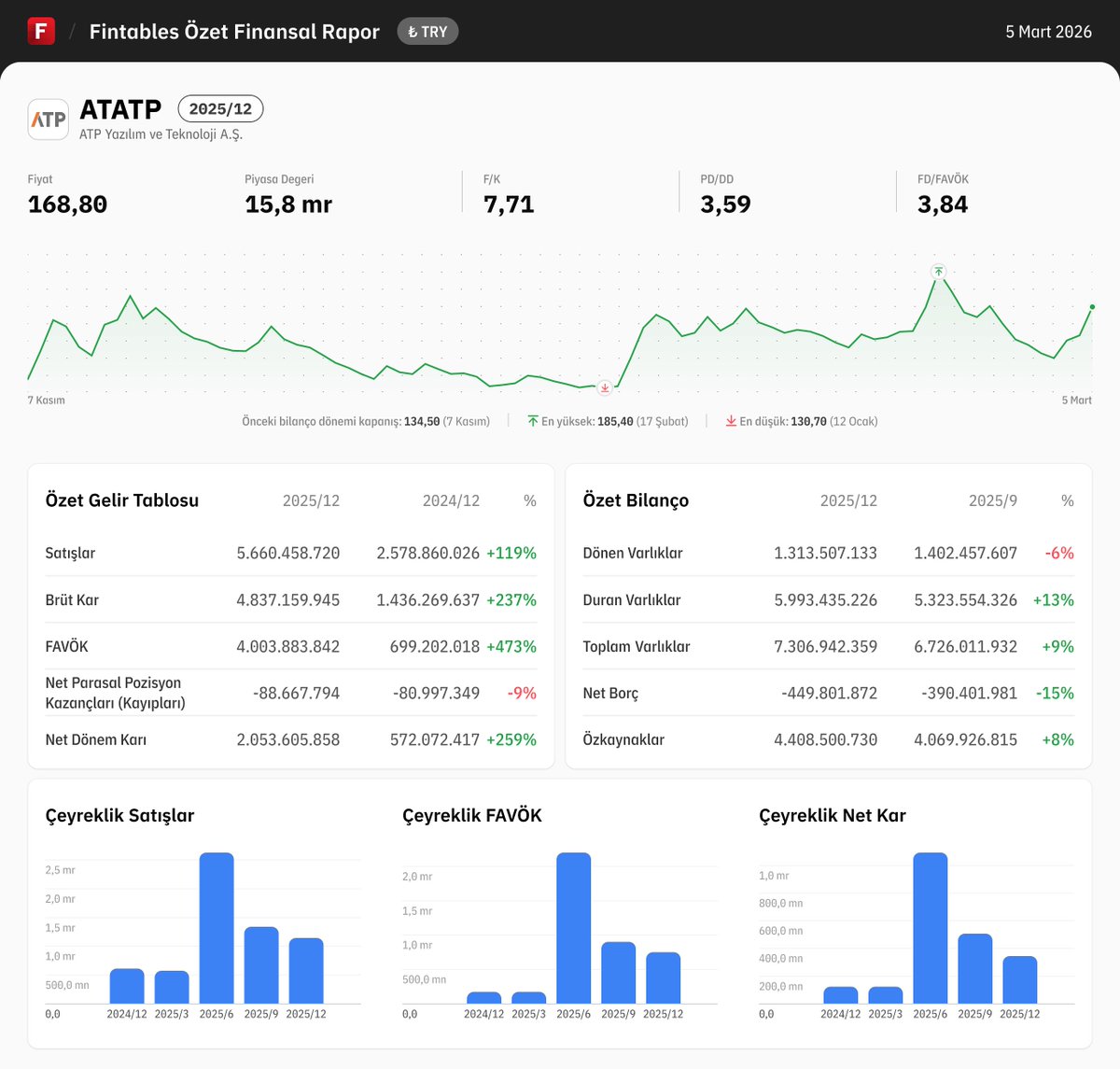This screenshot has height=1069, width=1120.
Task: Click the green peak marker on price chart
Action: [x=939, y=272]
